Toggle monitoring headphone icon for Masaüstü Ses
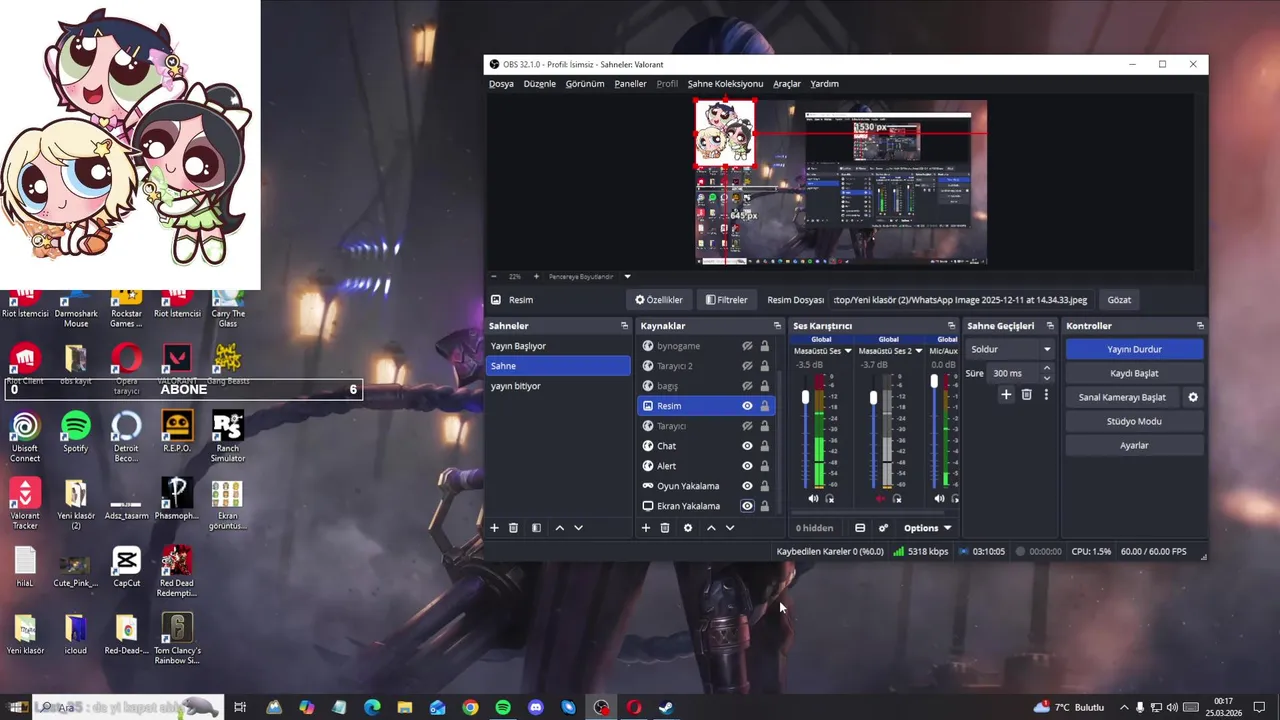The width and height of the screenshot is (1280, 720). 830,498
